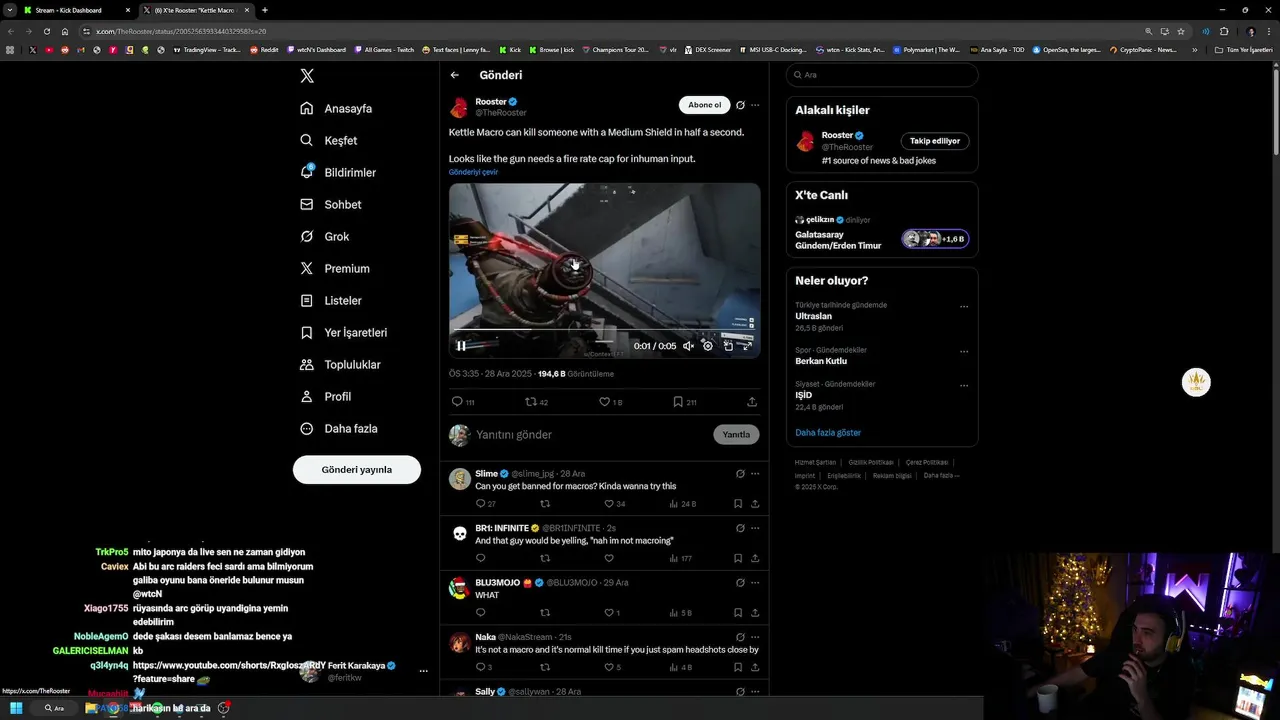The image size is (1280, 720).
Task: Share Naka's reply
Action: point(755,667)
